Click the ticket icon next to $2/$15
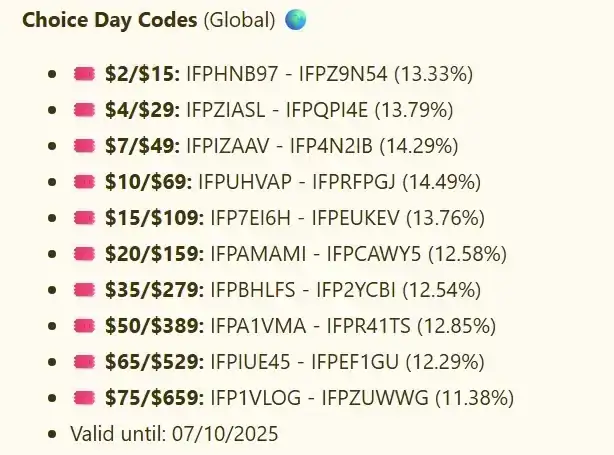The height and width of the screenshot is (455, 614). (x=84, y=74)
